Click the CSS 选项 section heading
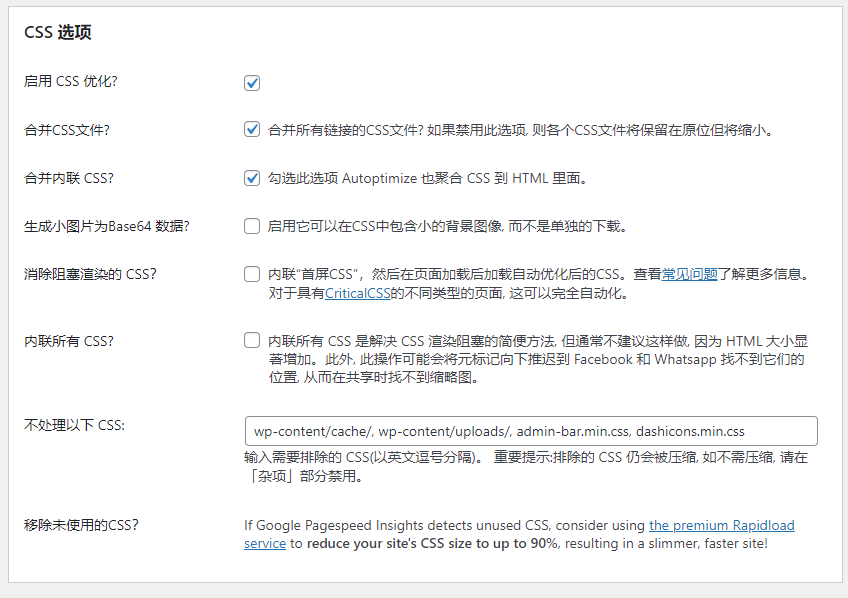The width and height of the screenshot is (848, 598). (58, 32)
